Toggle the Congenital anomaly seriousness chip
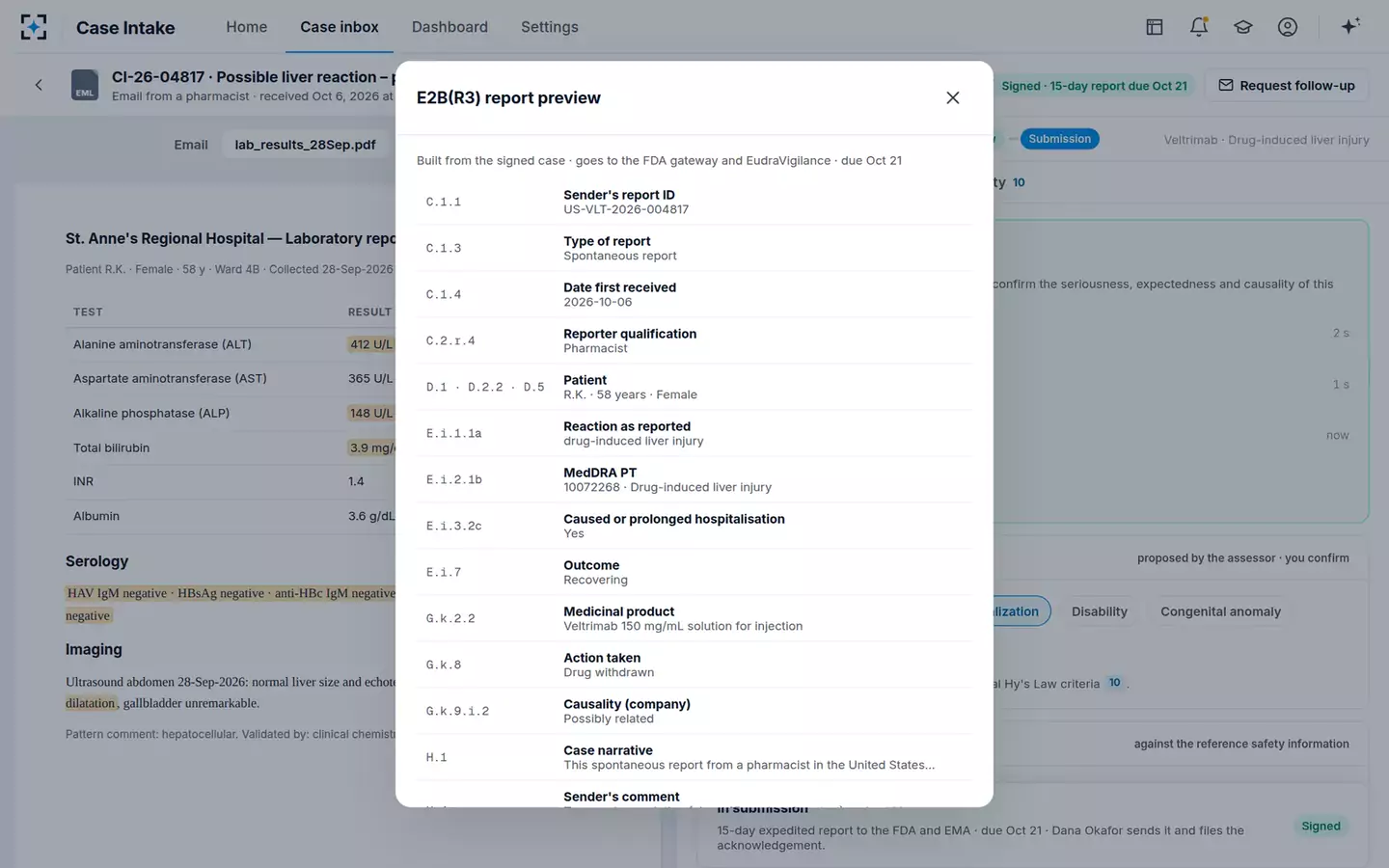The image size is (1389, 868). (x=1221, y=611)
